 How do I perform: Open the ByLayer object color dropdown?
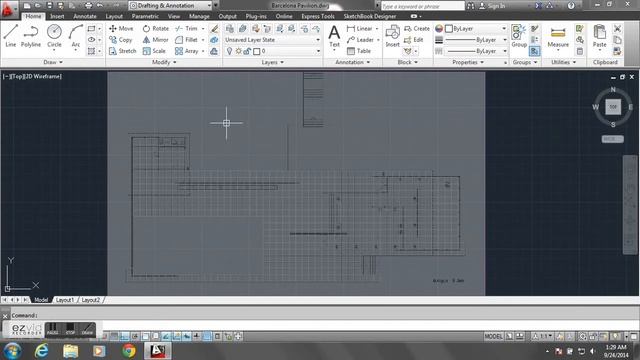point(475,29)
